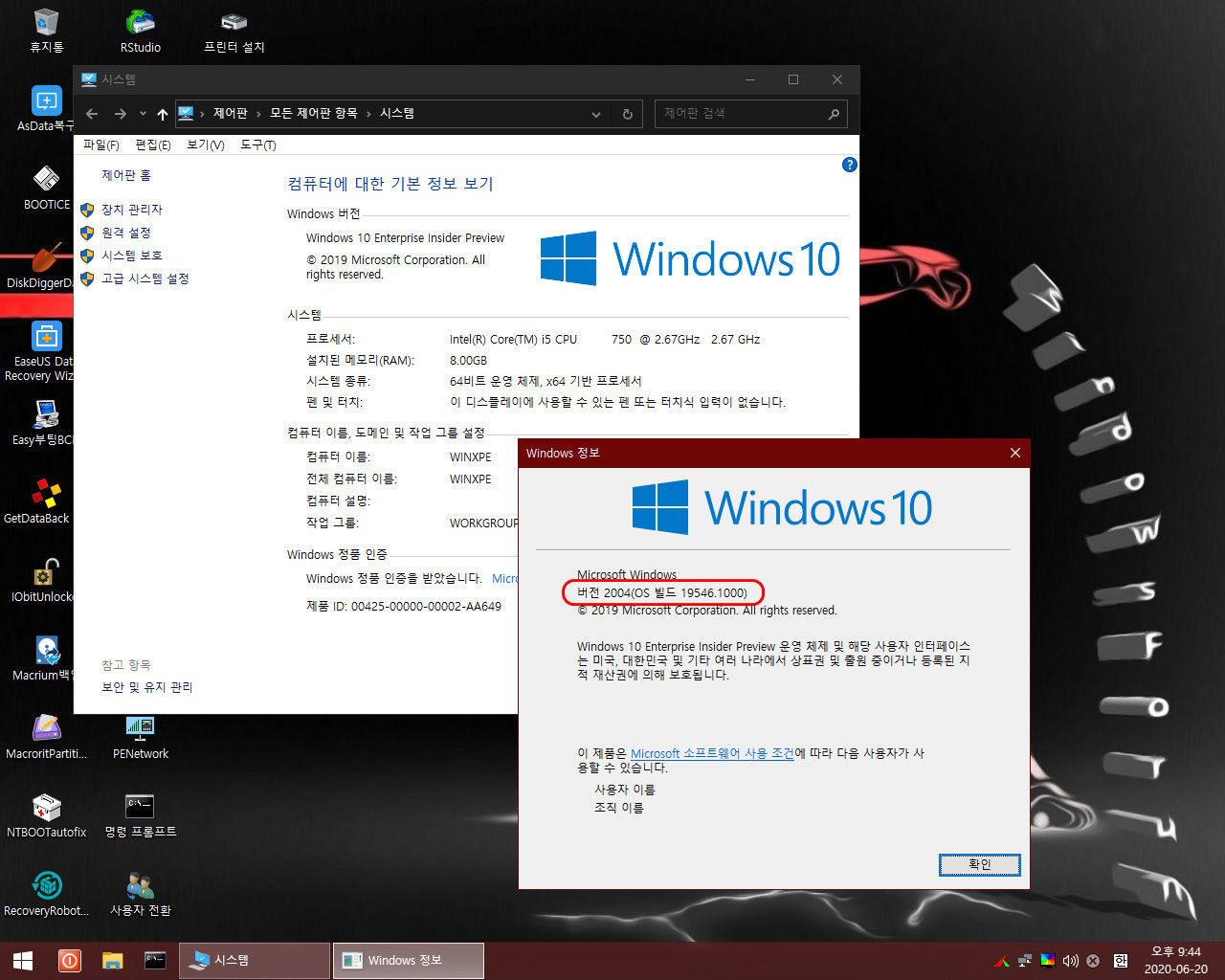The width and height of the screenshot is (1225, 980).
Task: Open recent locations dropdown arrow
Action: 143,114
